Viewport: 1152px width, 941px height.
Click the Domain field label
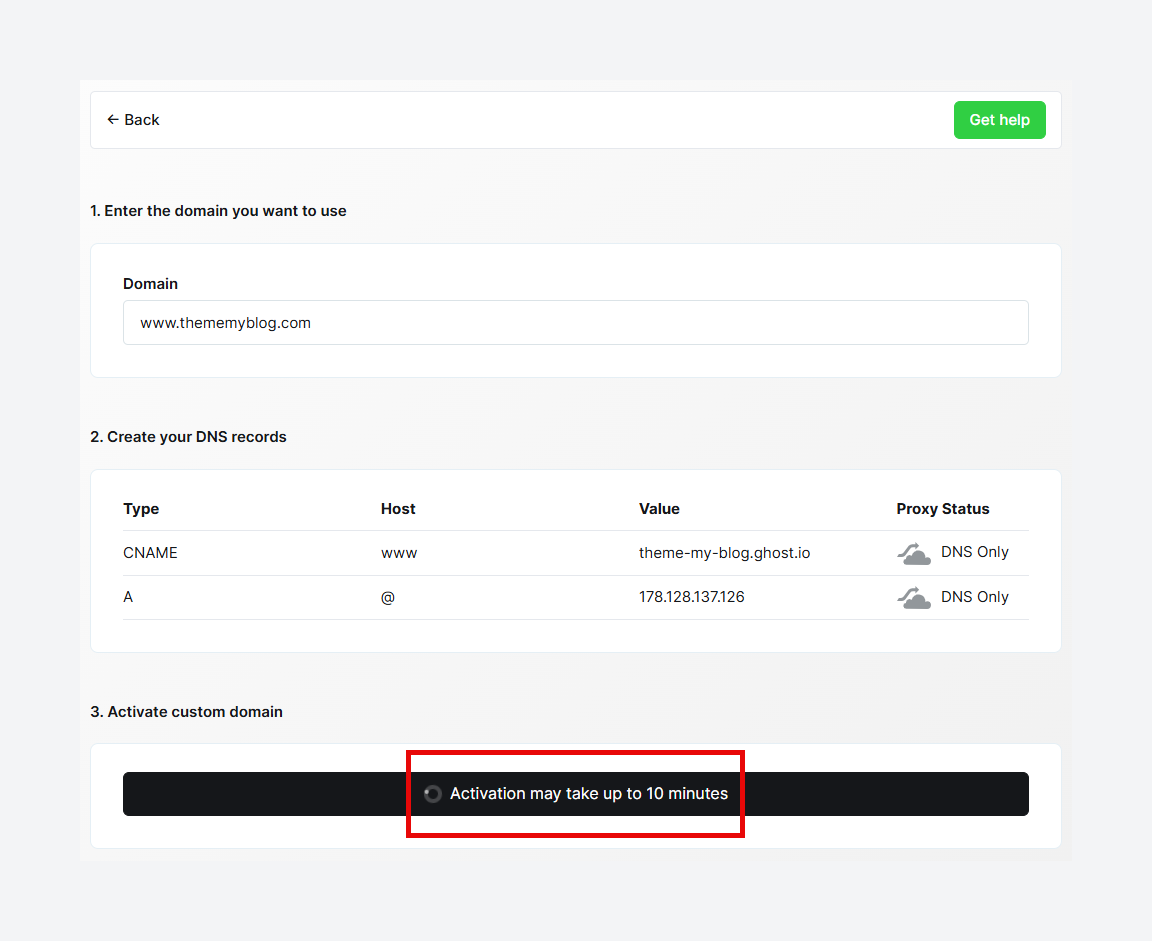[x=150, y=284]
